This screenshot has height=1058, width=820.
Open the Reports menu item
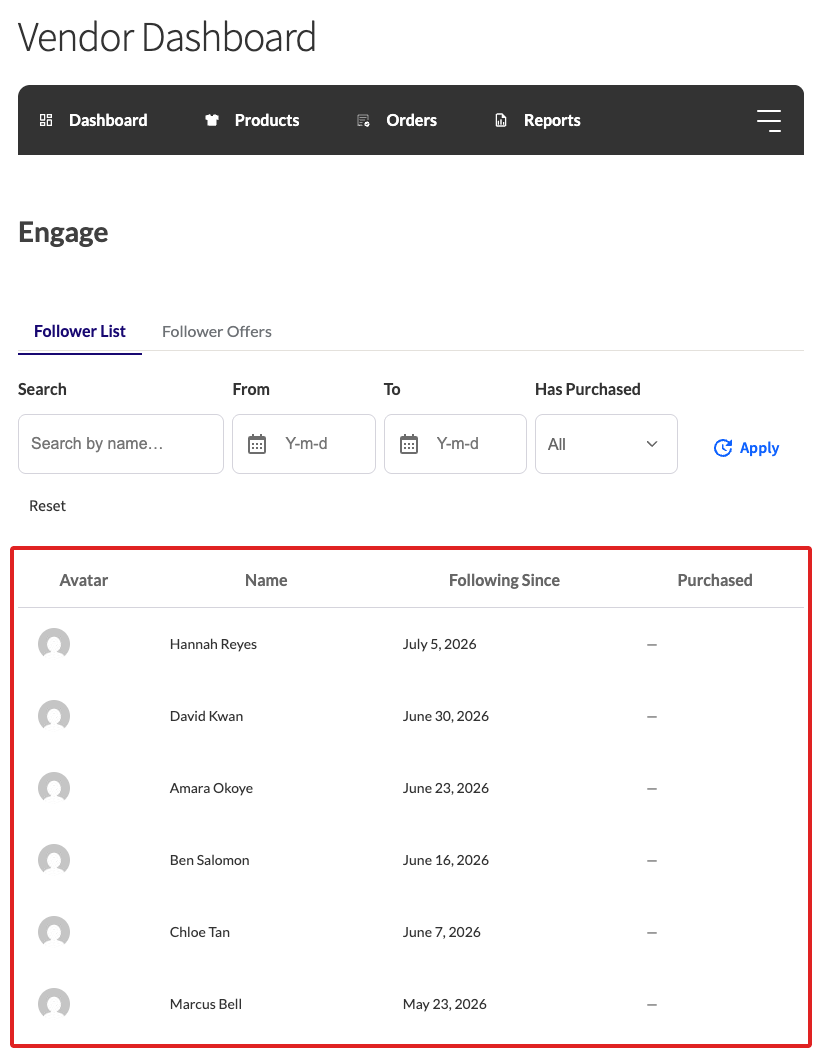(552, 120)
